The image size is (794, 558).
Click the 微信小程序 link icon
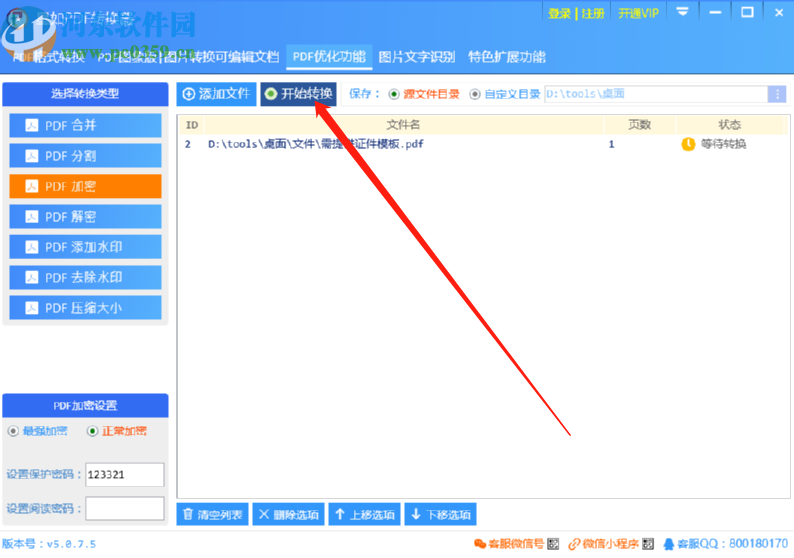click(574, 544)
